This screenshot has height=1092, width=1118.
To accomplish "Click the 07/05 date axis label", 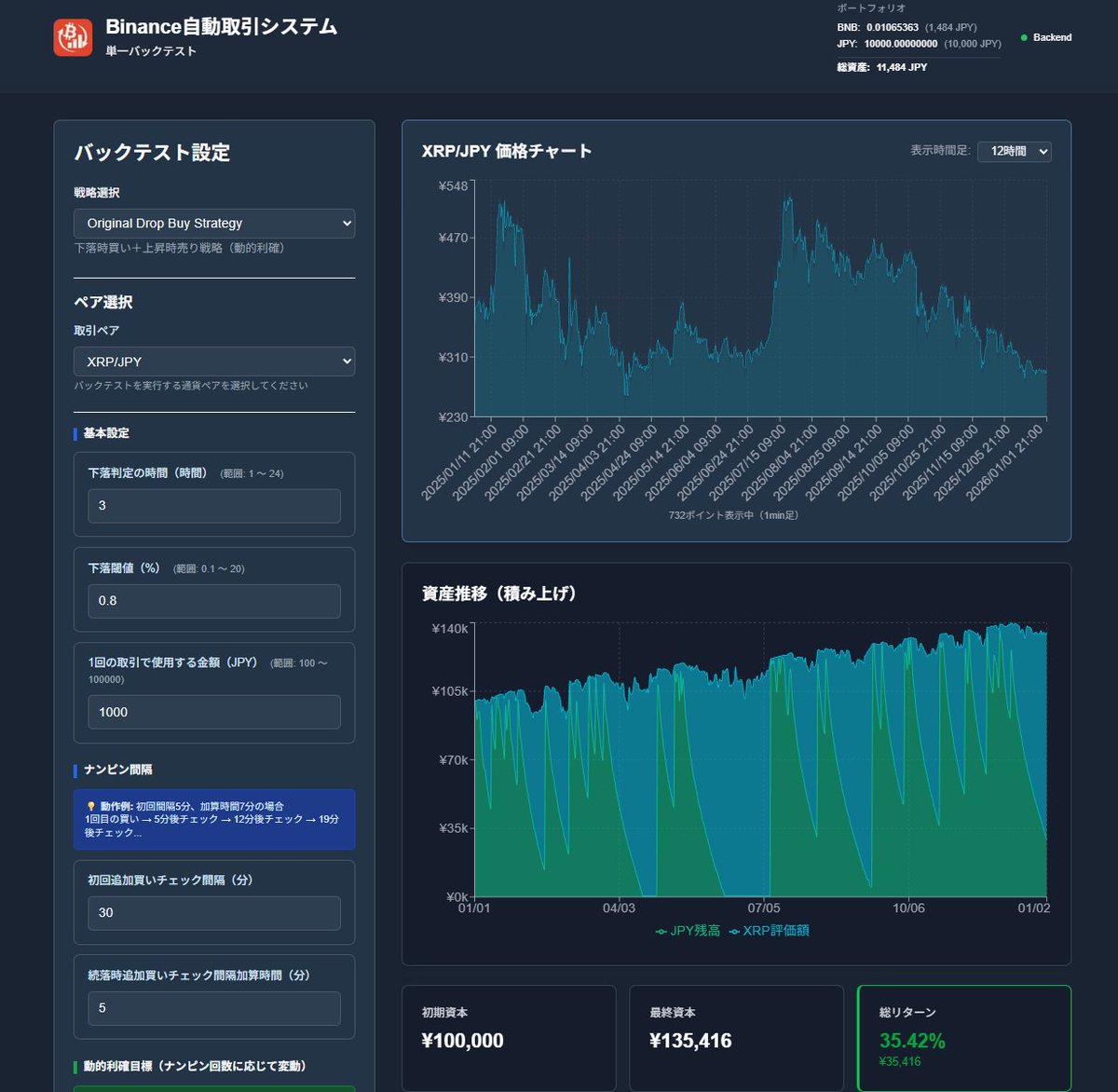I will coord(764,908).
